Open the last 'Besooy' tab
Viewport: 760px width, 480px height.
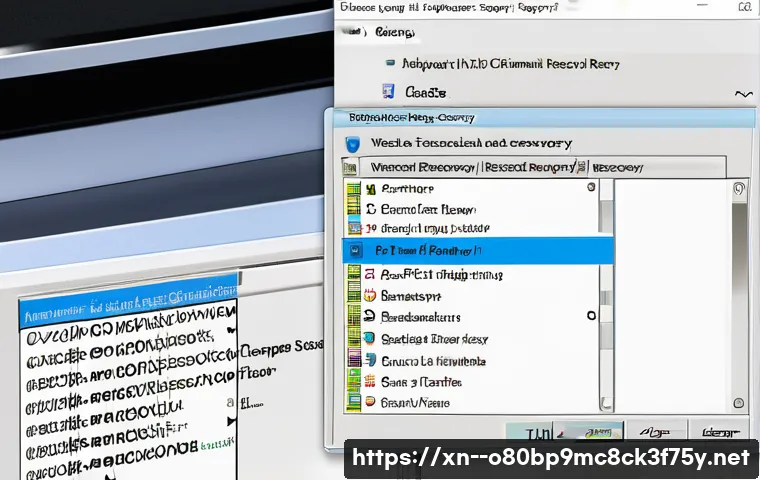click(617, 168)
